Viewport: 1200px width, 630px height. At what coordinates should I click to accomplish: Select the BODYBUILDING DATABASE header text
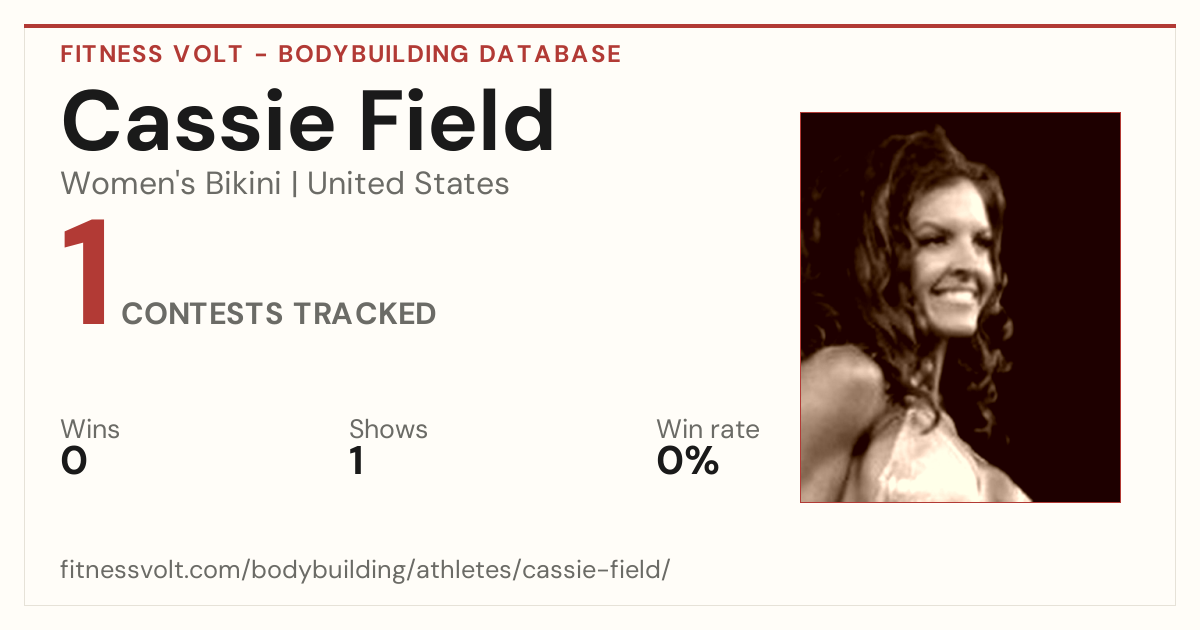[450, 54]
